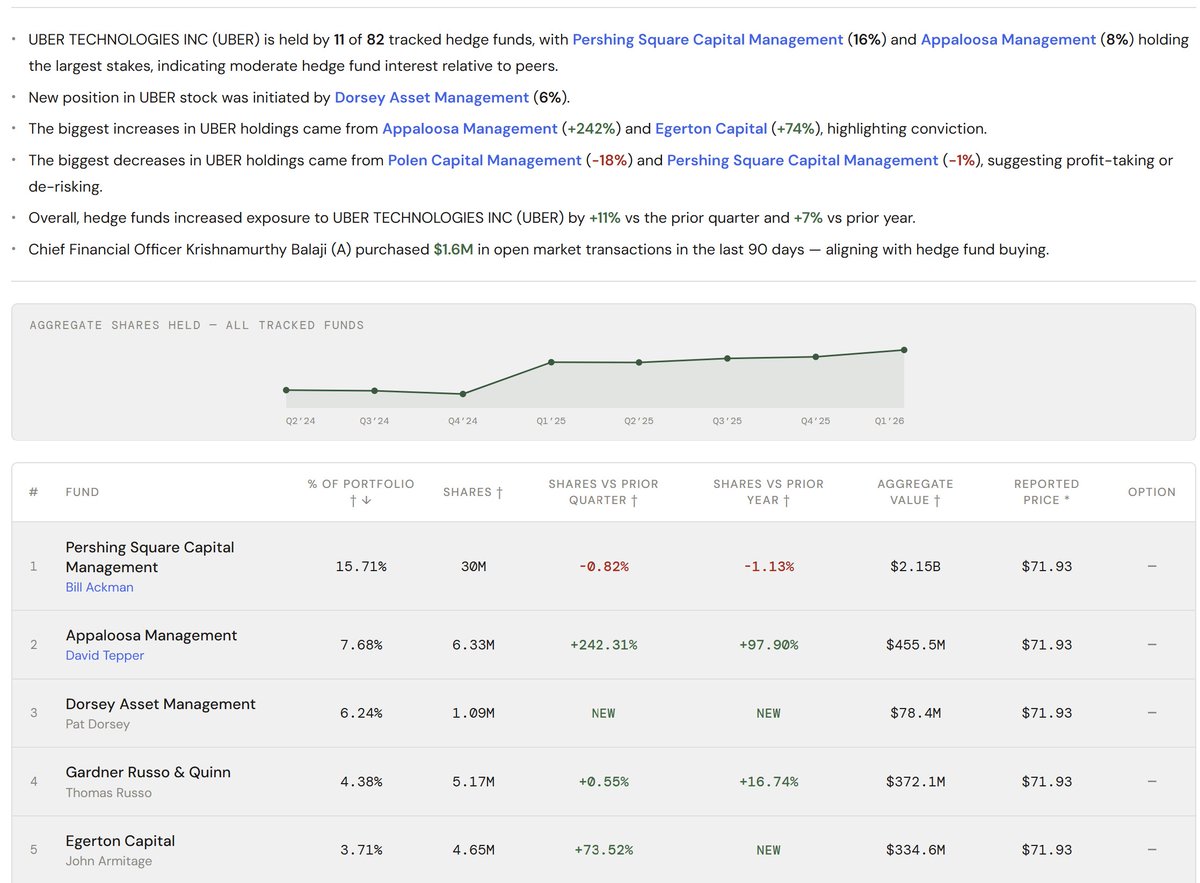
Task: Click Bill Ackman manager link
Action: pos(99,588)
